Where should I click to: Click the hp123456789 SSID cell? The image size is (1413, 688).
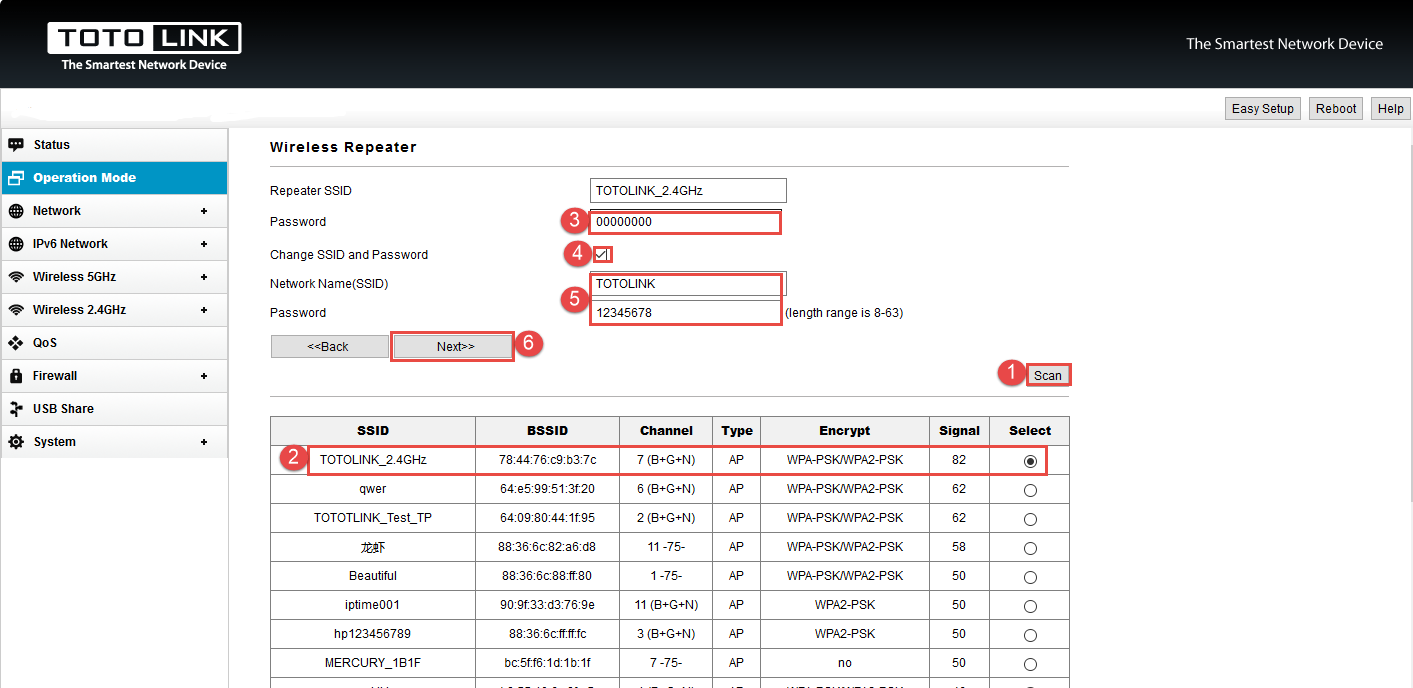click(x=373, y=634)
